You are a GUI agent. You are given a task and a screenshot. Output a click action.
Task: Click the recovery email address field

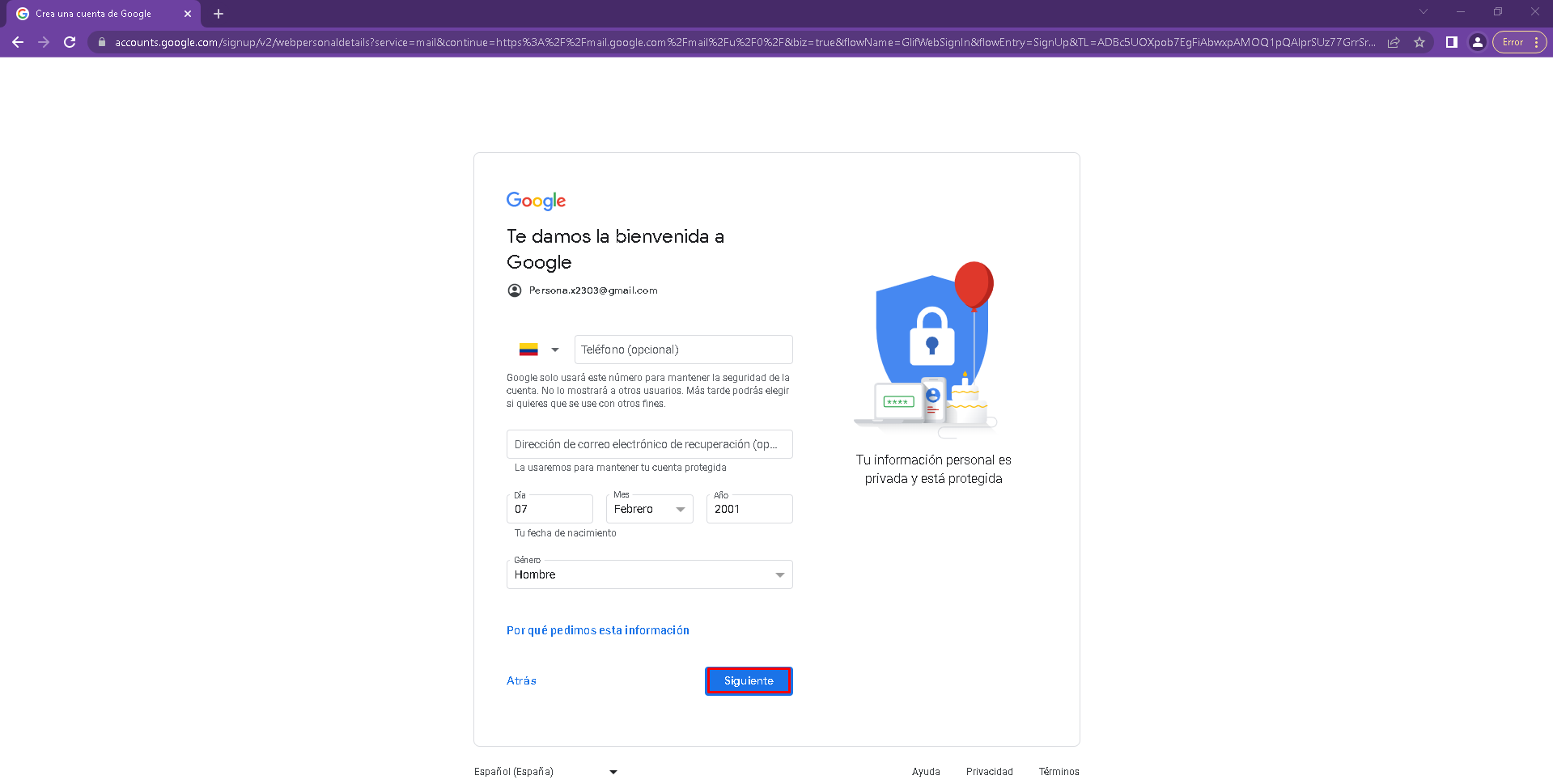pos(650,444)
